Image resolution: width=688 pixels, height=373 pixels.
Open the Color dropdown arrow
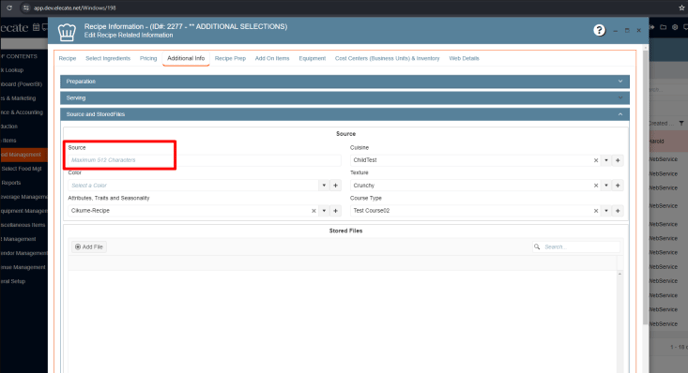pyautogui.click(x=324, y=186)
